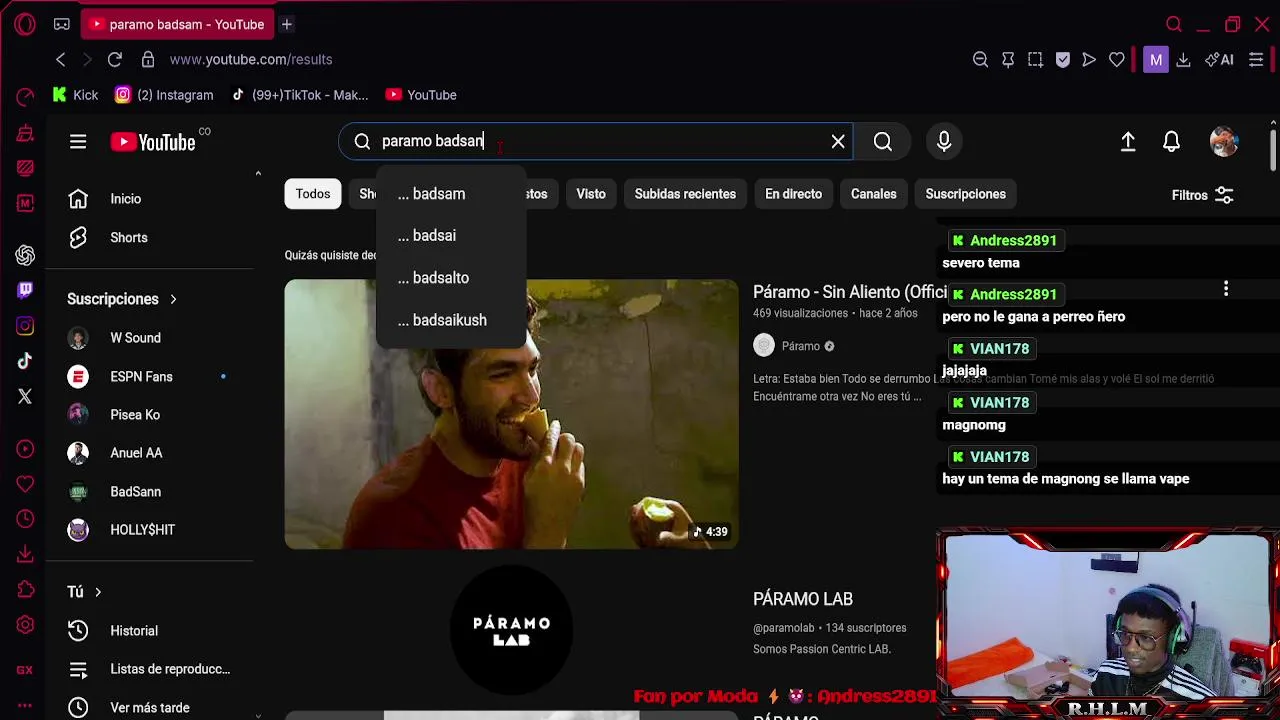Open the YouTube guide hamburger menu
The width and height of the screenshot is (1280, 720).
pos(78,142)
